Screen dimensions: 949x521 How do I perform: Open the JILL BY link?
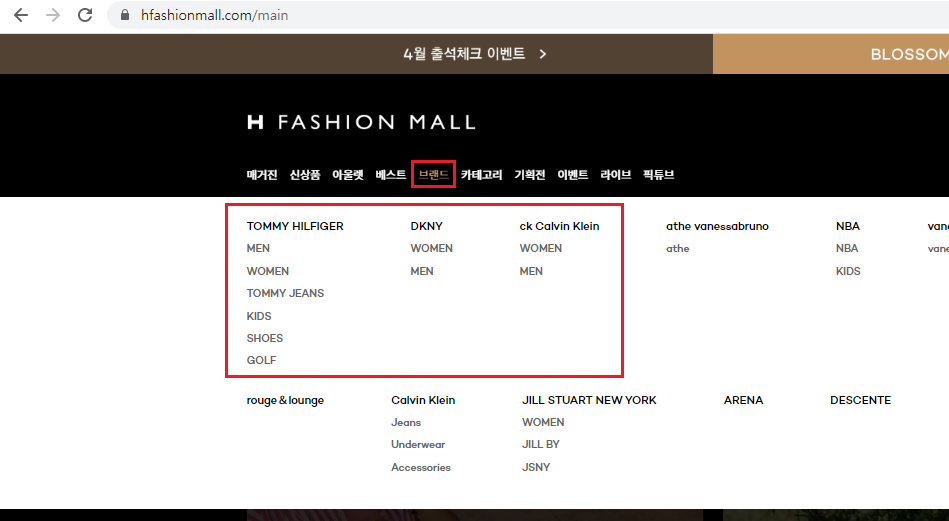(x=541, y=445)
